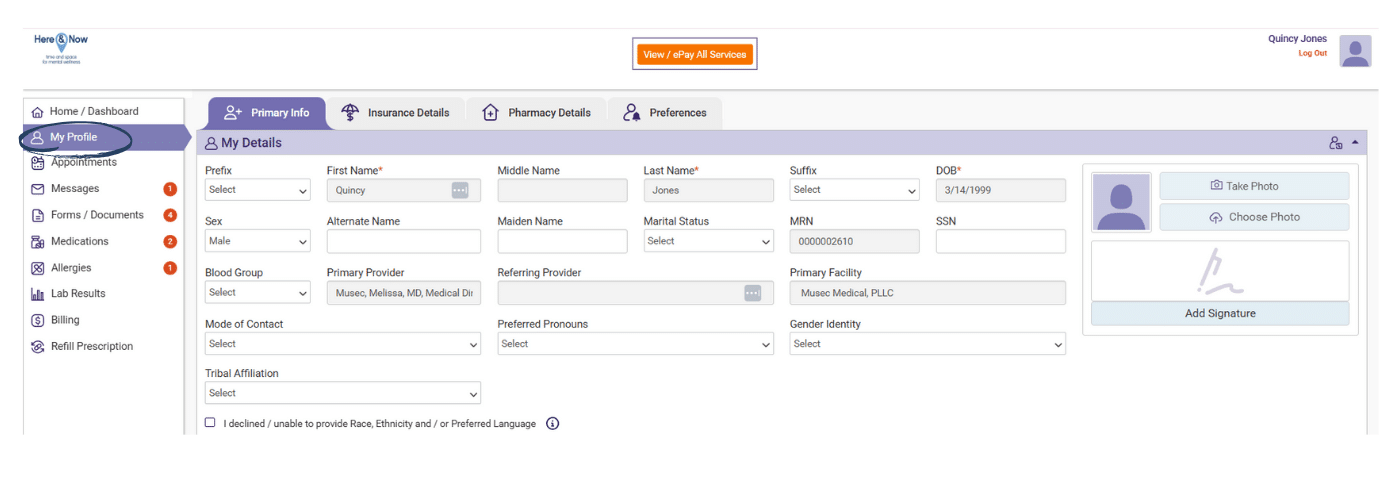This screenshot has height=500, width=1400.
Task: Click the SSN input field
Action: tap(1001, 241)
